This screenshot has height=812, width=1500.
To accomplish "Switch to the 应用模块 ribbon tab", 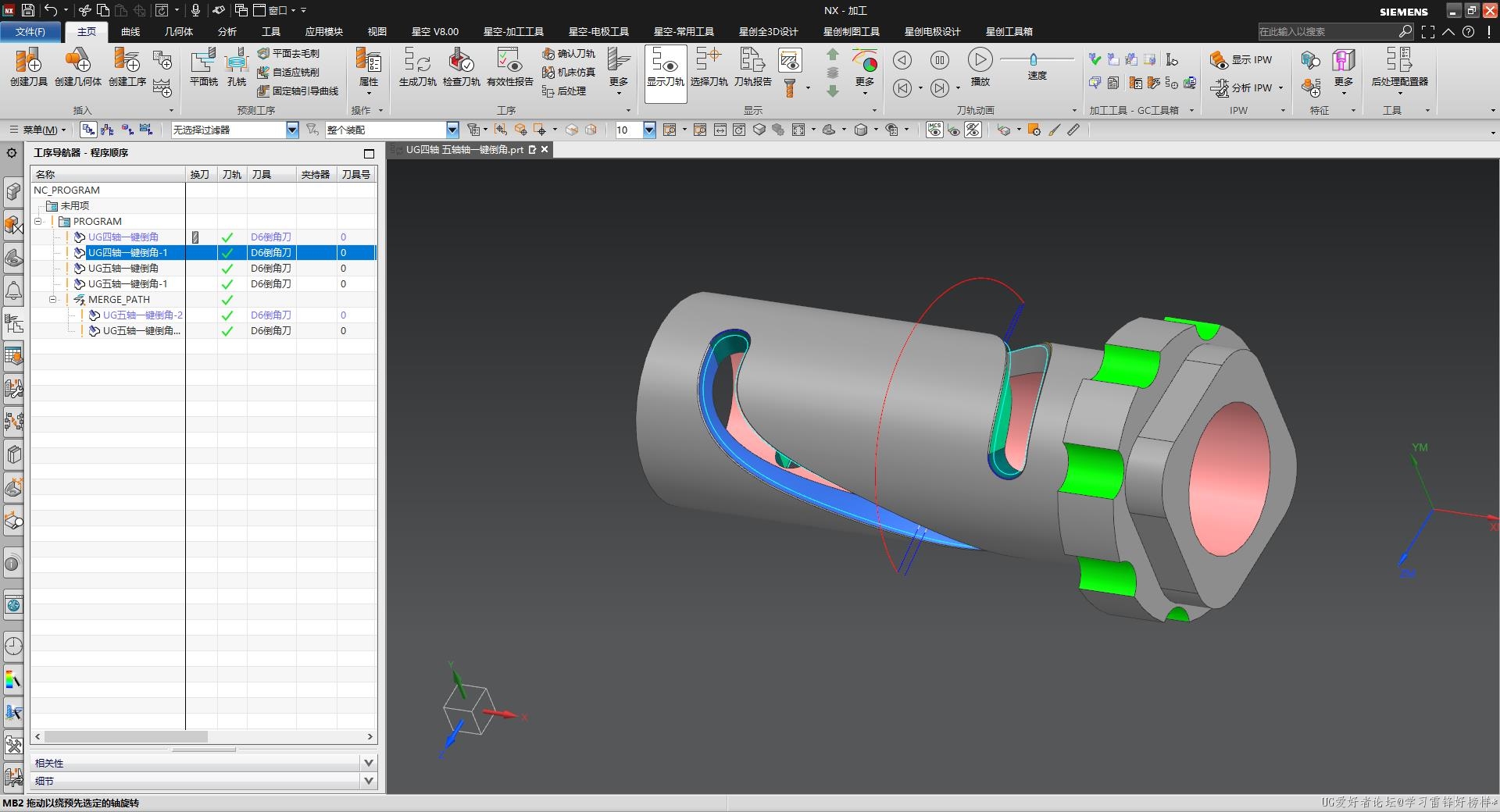I will 323,31.
